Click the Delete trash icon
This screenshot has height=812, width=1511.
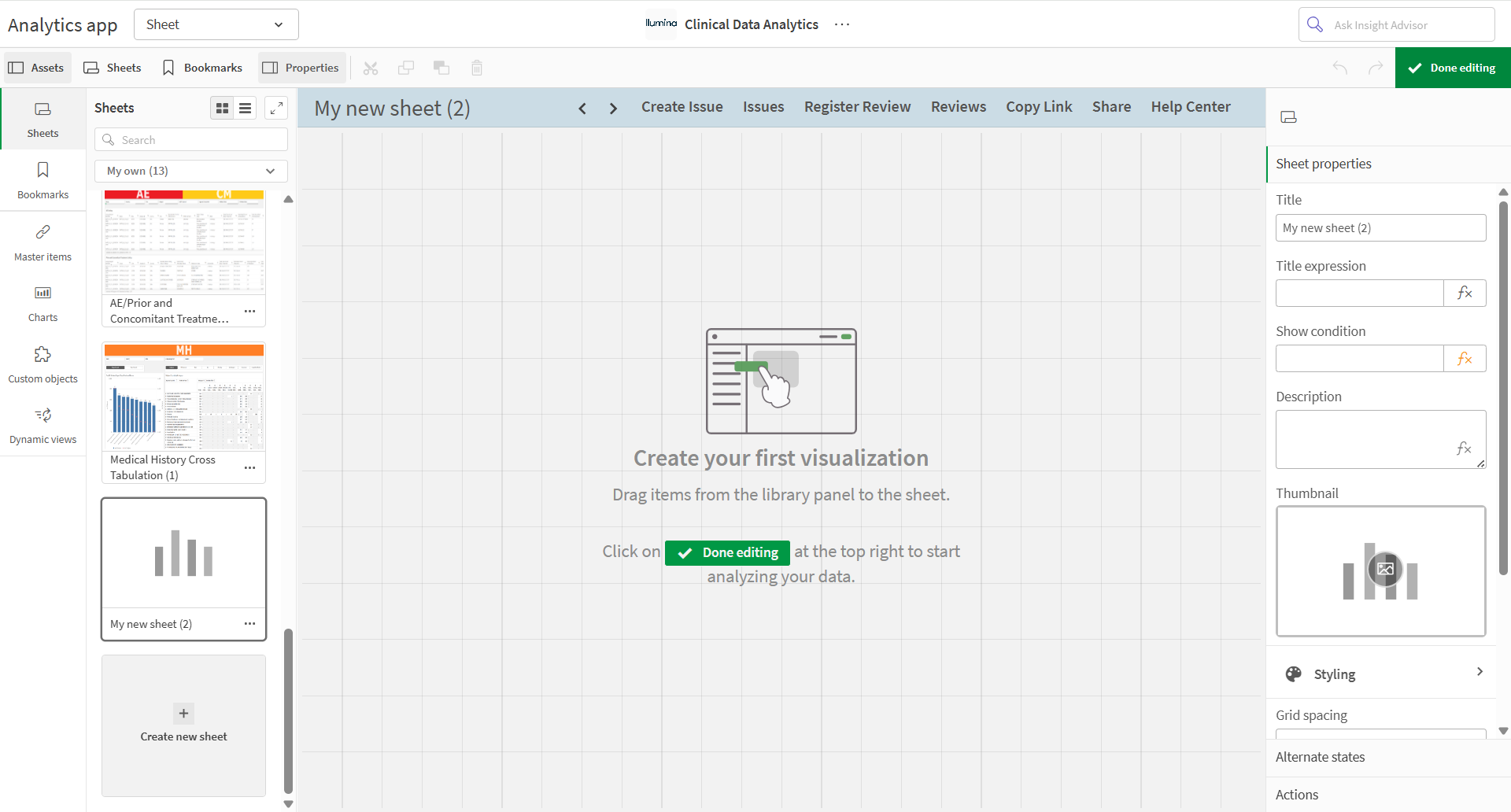coord(477,68)
